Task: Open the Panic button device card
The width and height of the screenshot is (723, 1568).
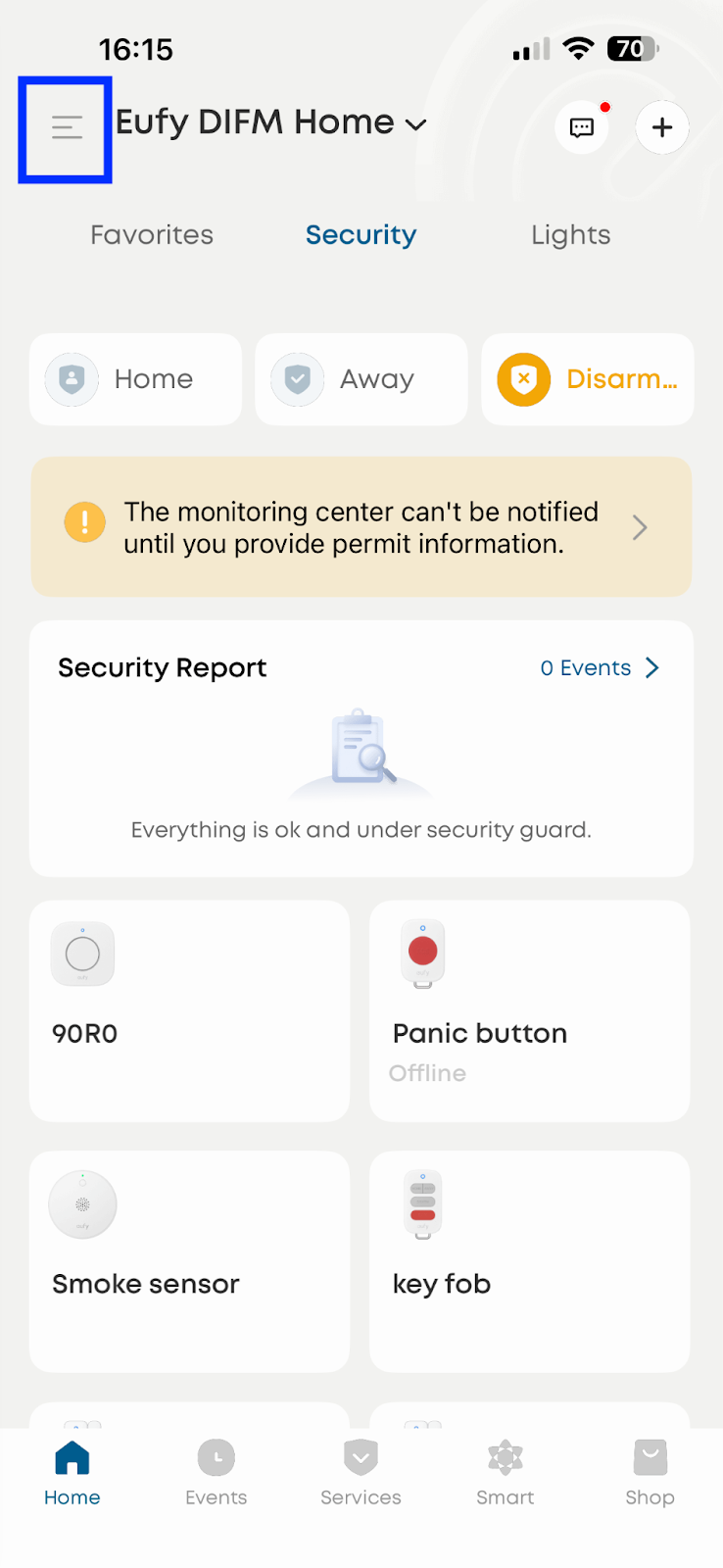Action: point(529,1010)
